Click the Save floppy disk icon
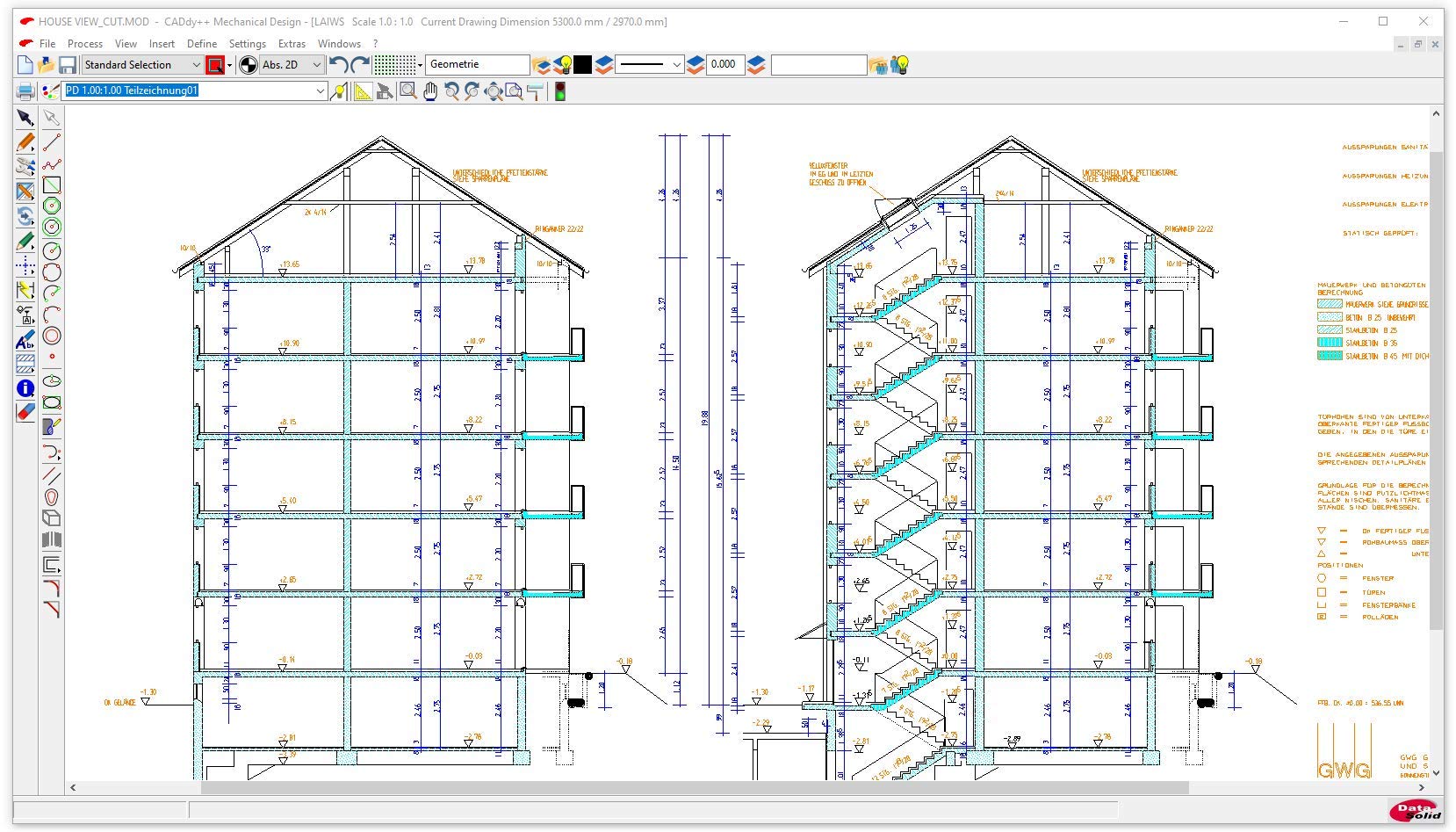 tap(67, 65)
